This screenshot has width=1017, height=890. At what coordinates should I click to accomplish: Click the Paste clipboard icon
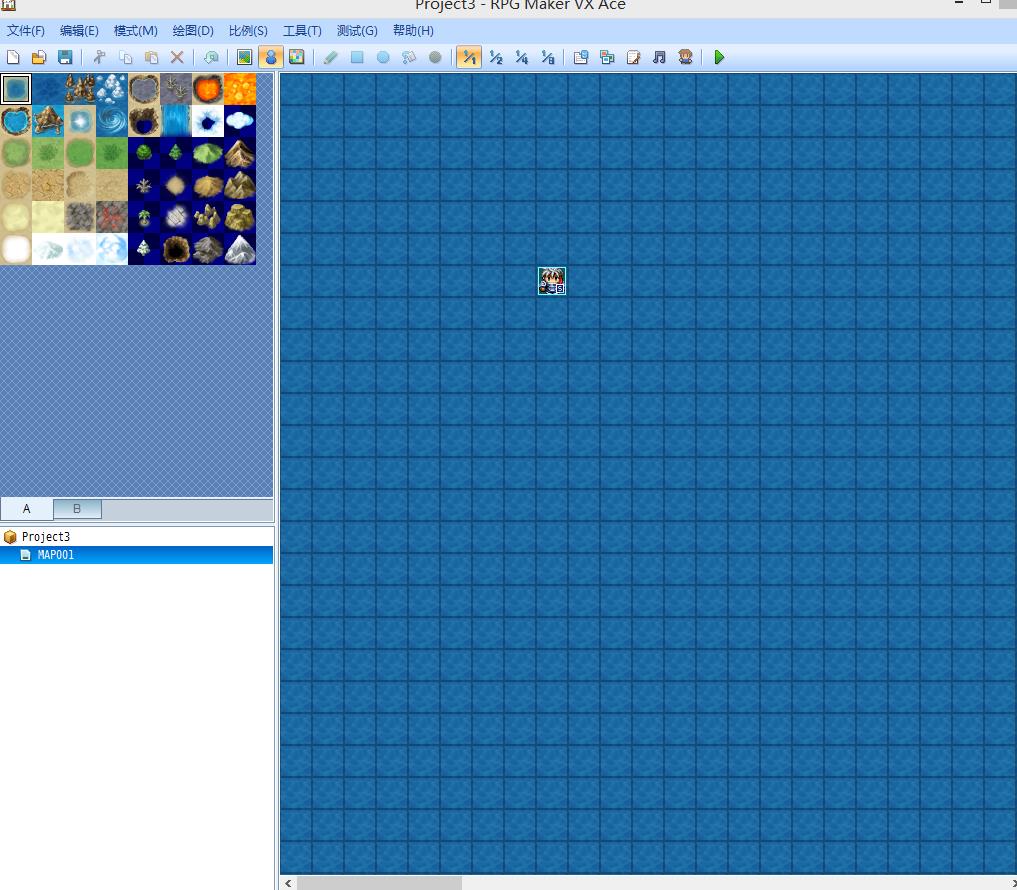151,58
